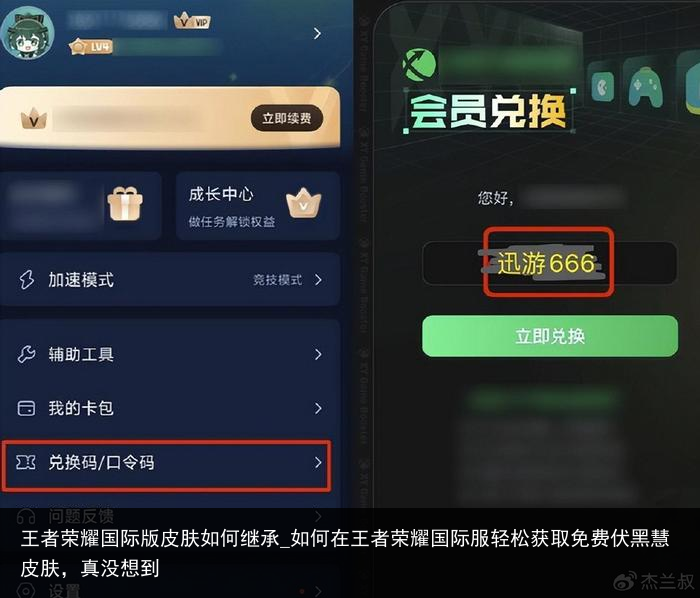Click the lightning icon beside 加速模式
700x598 pixels.
click(26, 280)
